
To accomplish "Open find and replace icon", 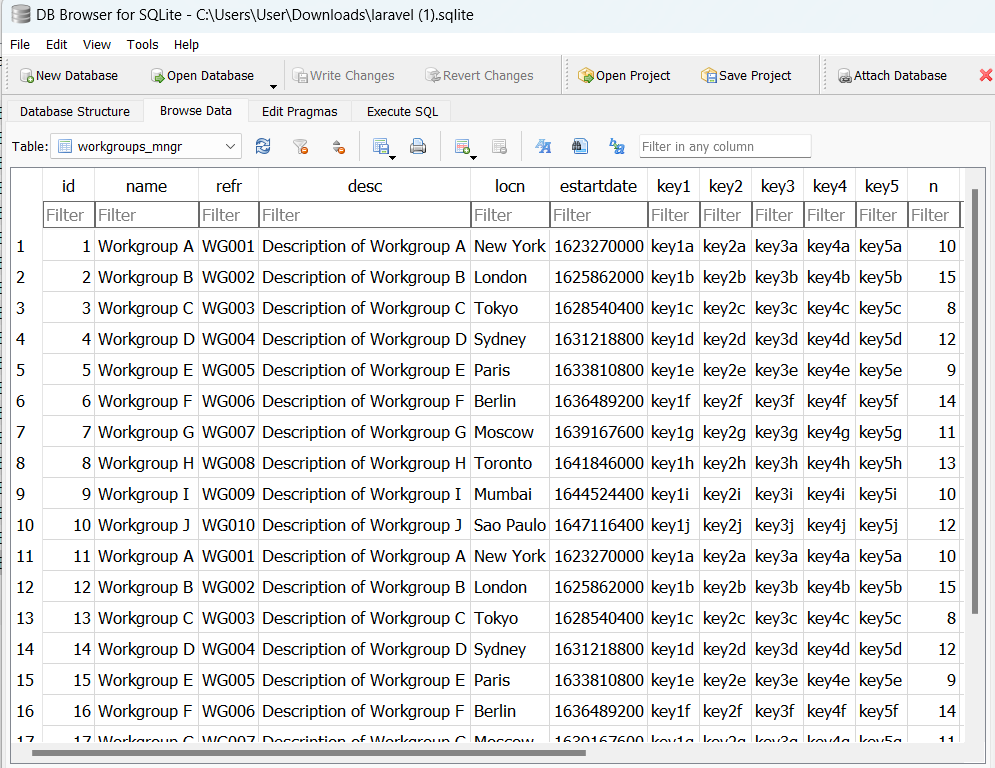I will (x=617, y=147).
